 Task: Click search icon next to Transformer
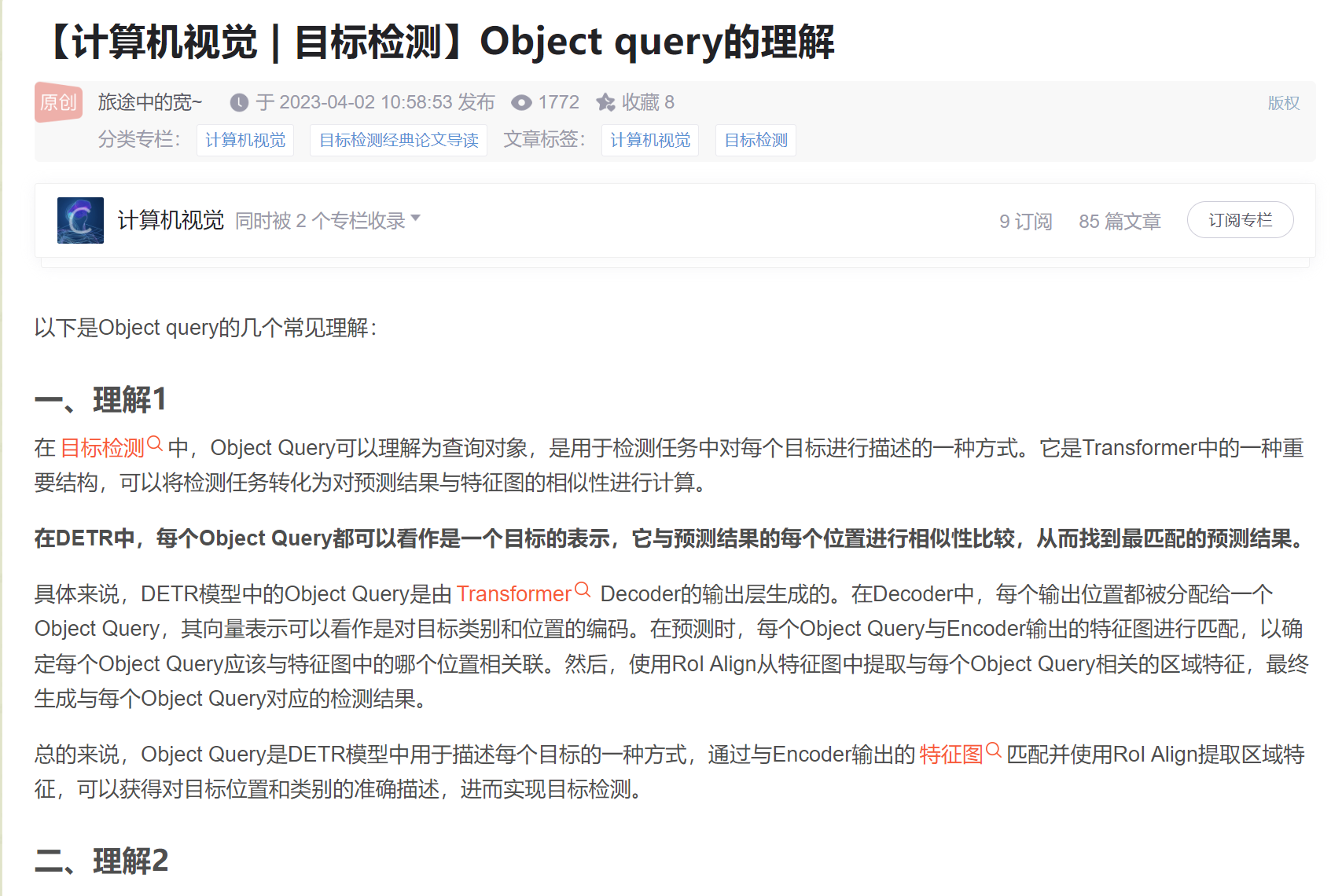[x=583, y=590]
